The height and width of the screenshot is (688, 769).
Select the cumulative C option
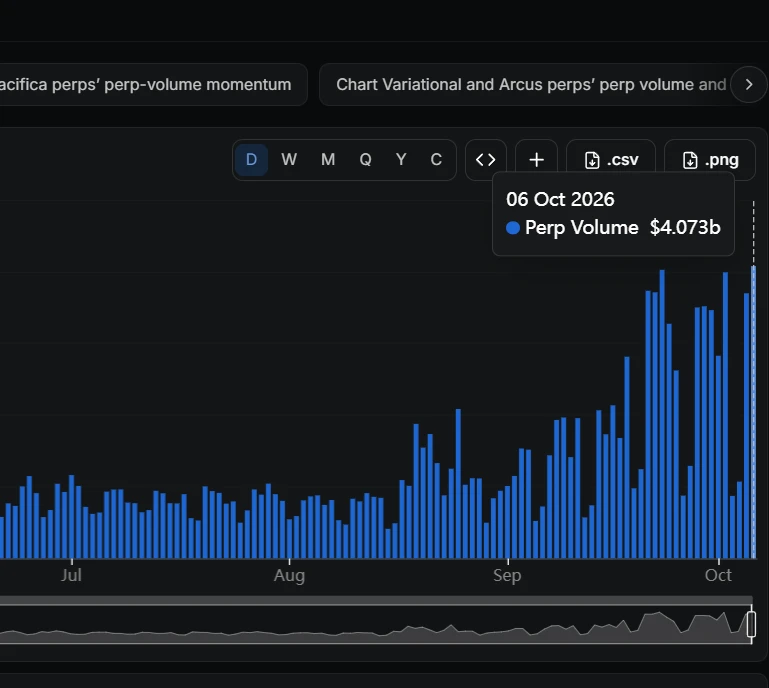pyautogui.click(x=436, y=160)
